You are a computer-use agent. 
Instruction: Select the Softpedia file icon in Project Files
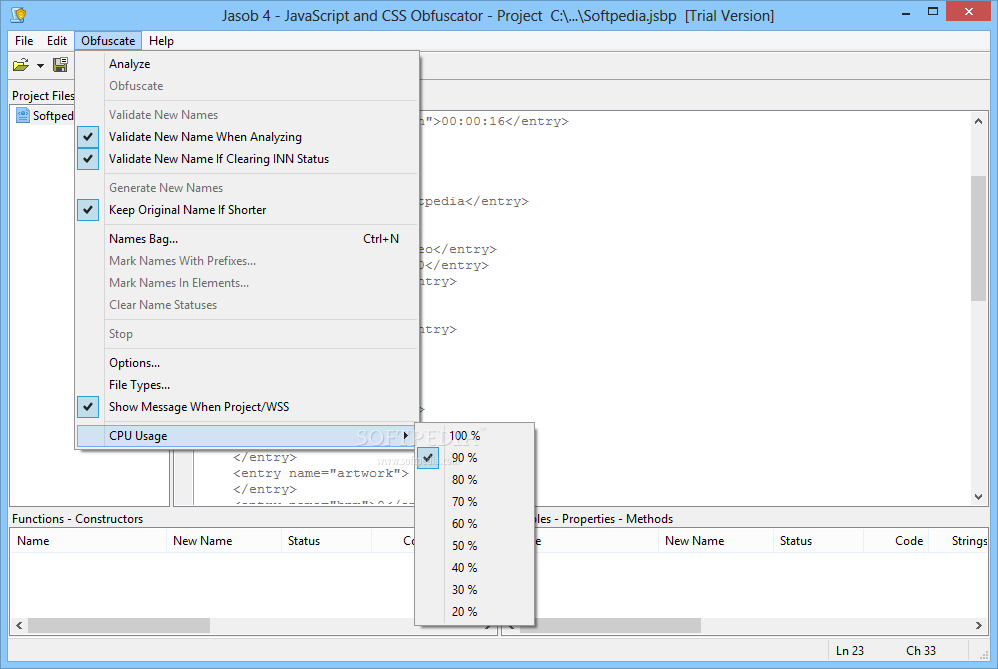click(23, 115)
